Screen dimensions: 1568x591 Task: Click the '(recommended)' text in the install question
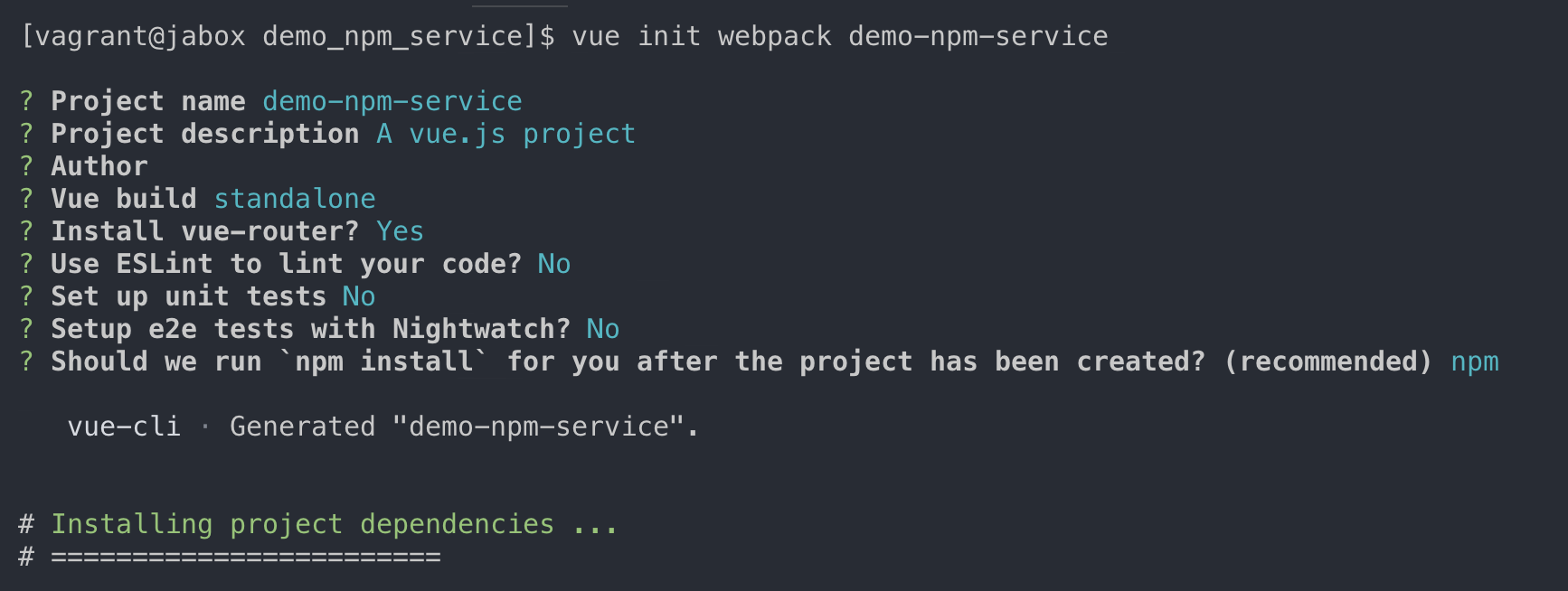tap(1327, 361)
